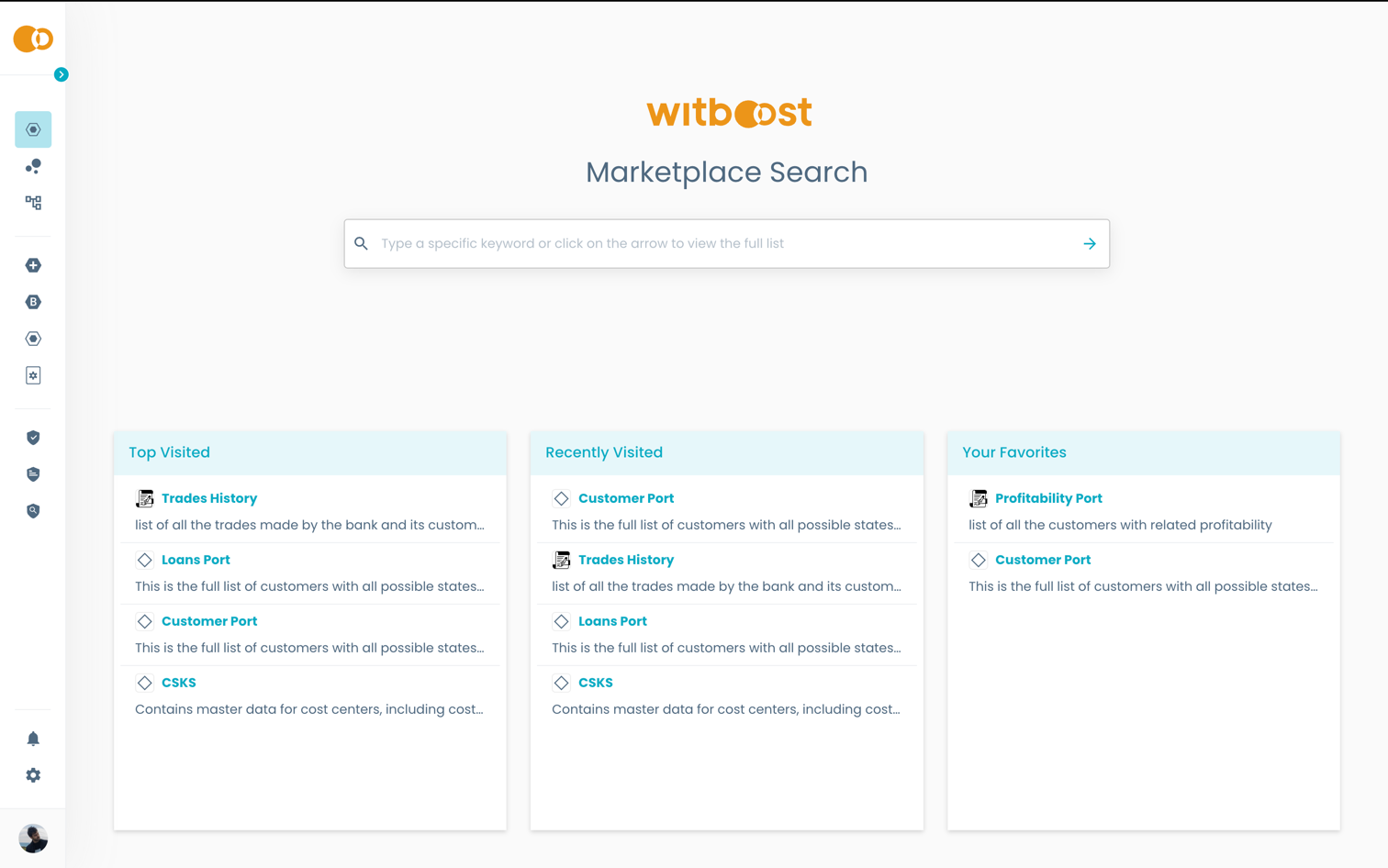Open Customer Port in Your Favorites

tap(1043, 560)
